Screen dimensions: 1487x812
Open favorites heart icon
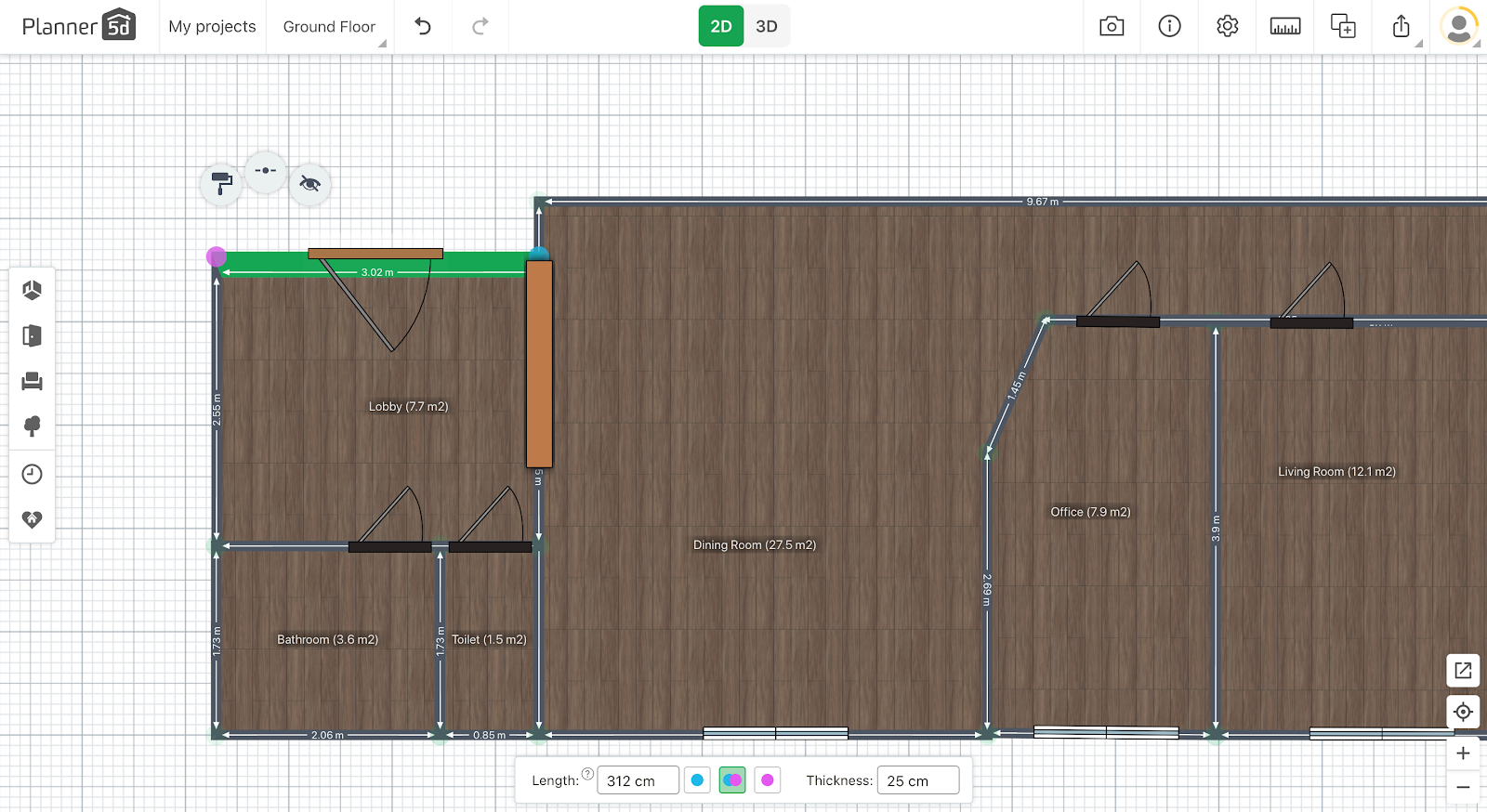tap(32, 519)
